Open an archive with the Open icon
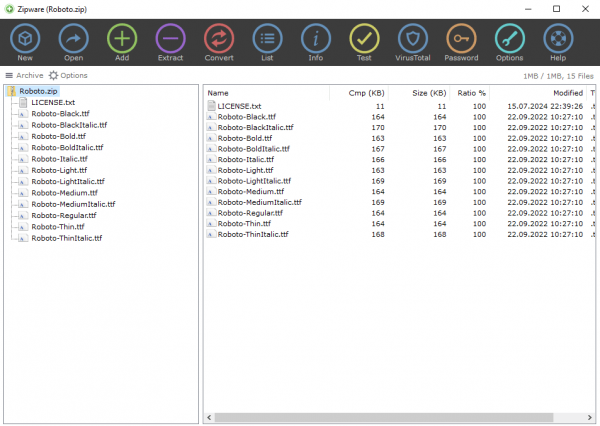The width and height of the screenshot is (600, 426). [x=73, y=39]
